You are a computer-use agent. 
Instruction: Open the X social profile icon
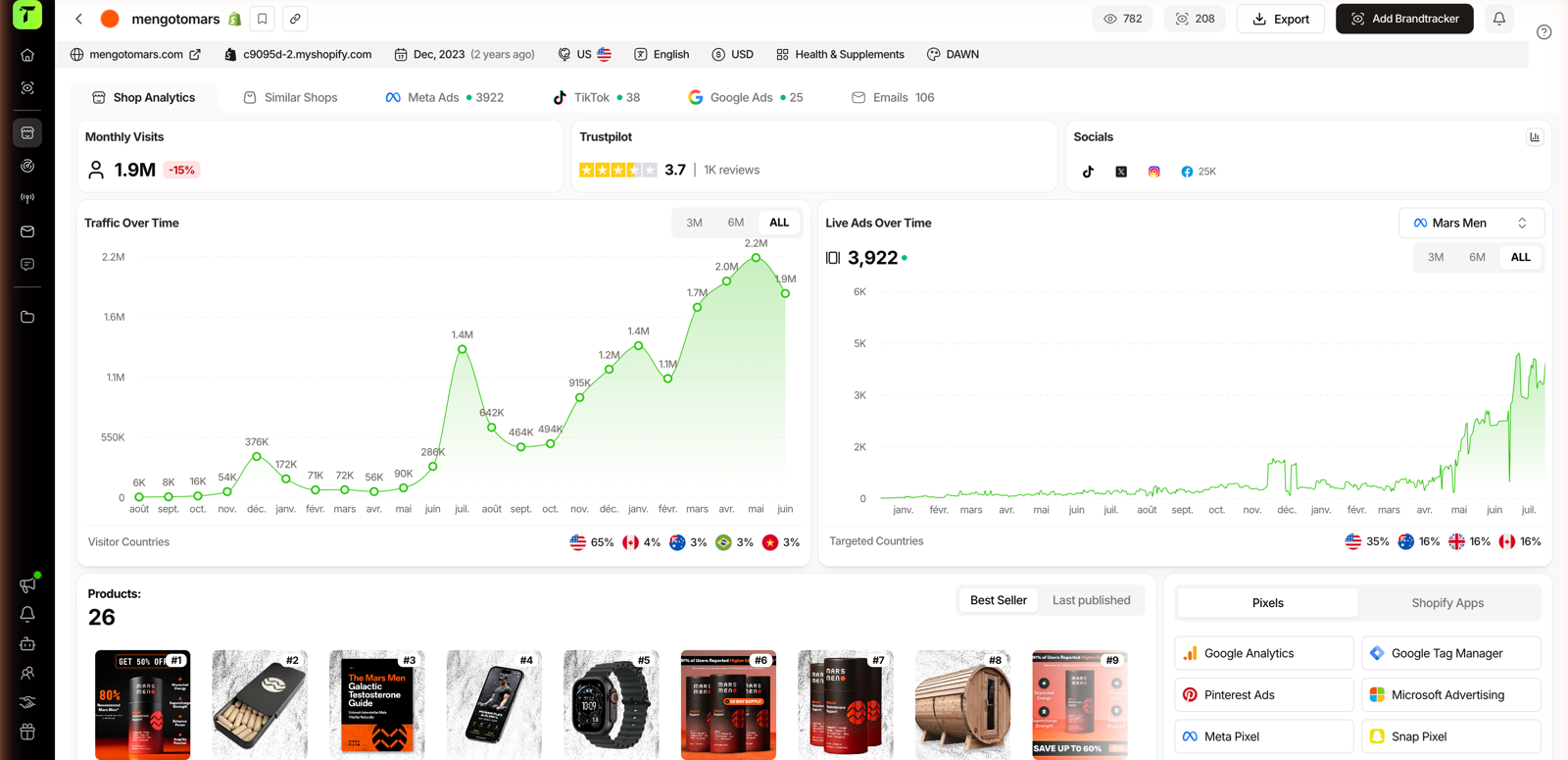point(1121,172)
